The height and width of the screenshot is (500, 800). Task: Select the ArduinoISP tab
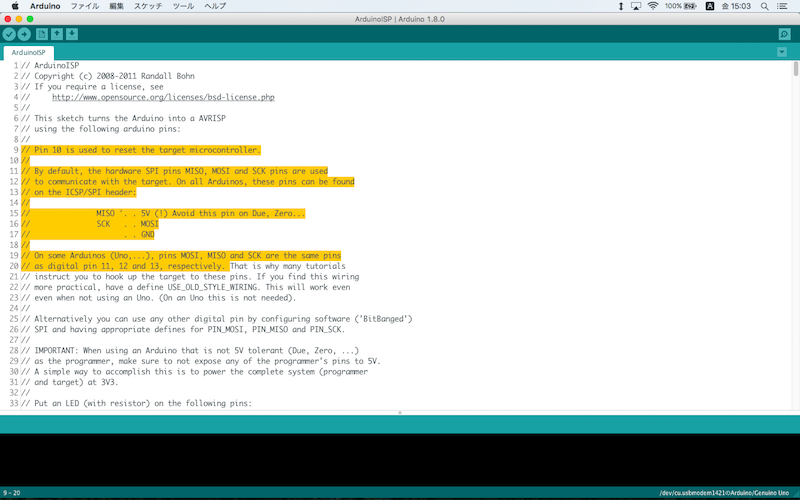coord(28,53)
